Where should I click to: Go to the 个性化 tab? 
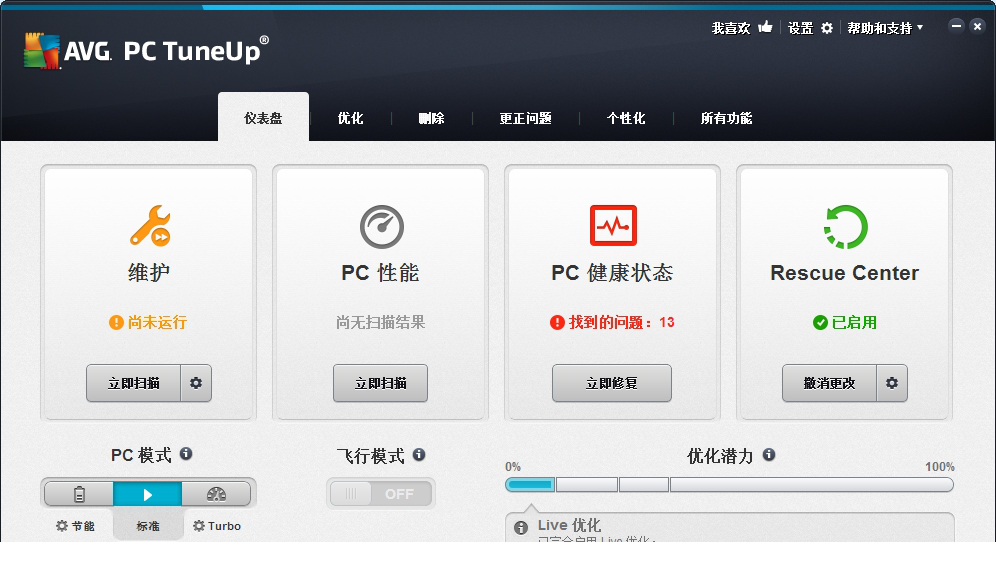click(x=626, y=118)
